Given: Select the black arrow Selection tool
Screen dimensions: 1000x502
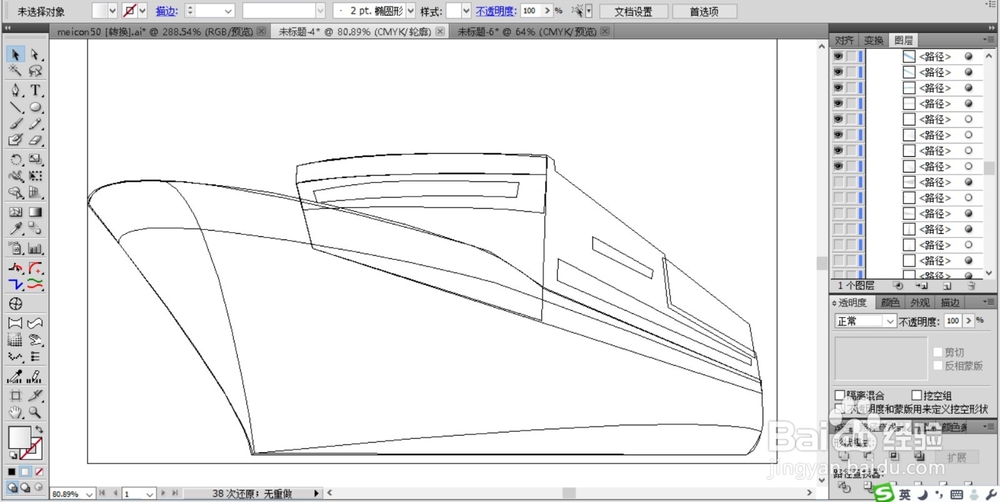Looking at the screenshot, I should coord(16,55).
